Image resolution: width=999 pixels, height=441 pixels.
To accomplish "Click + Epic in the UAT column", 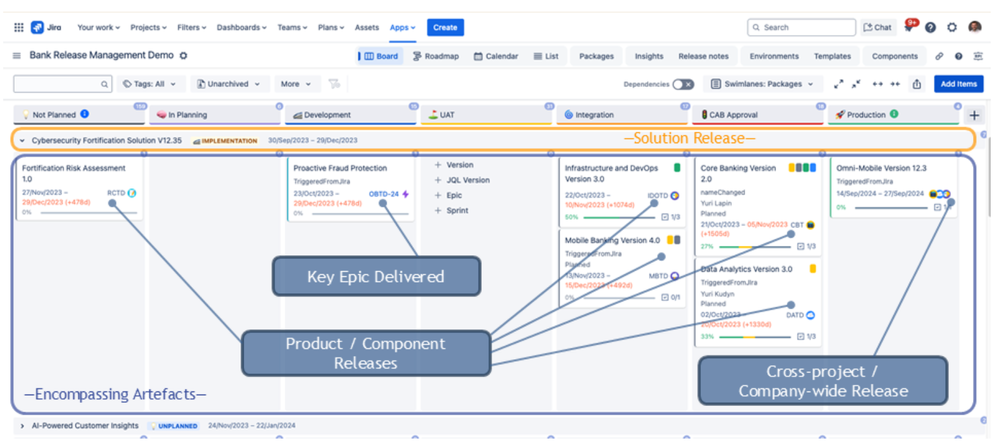I will point(449,196).
